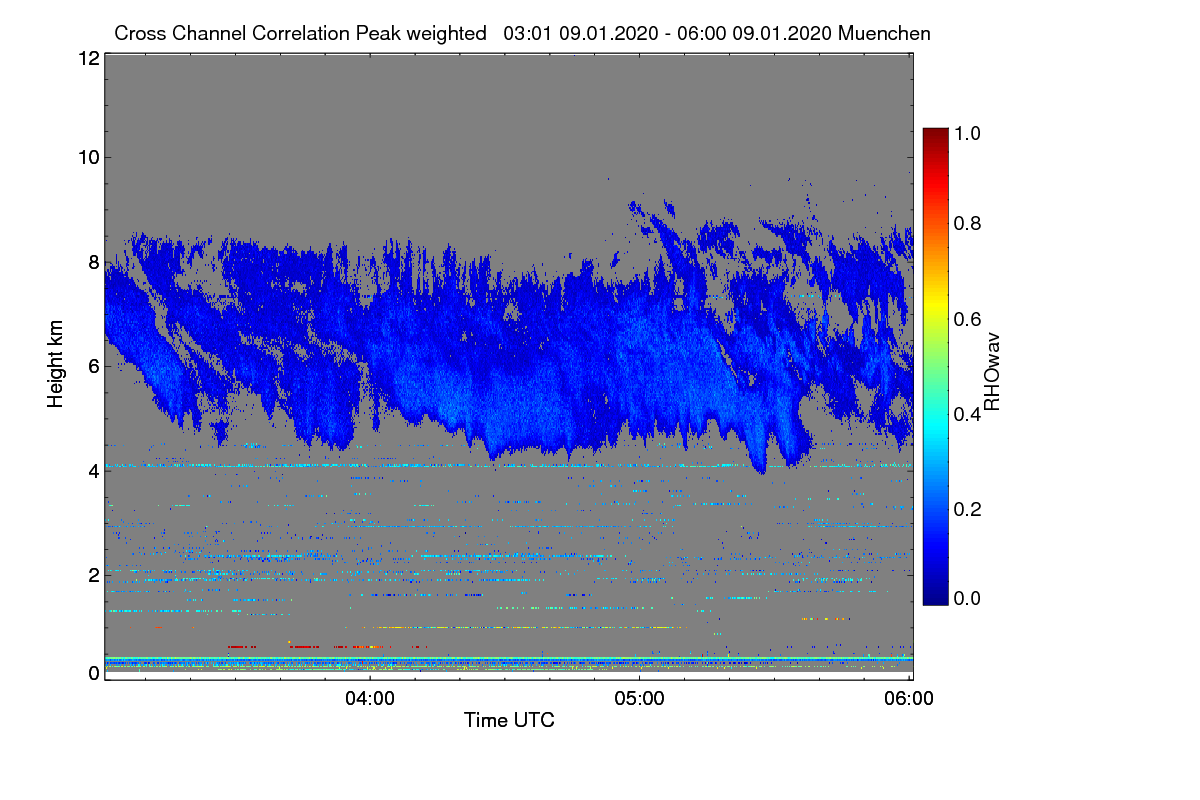
Task: Click the 0.4 colorbar value label
Action: (x=969, y=414)
